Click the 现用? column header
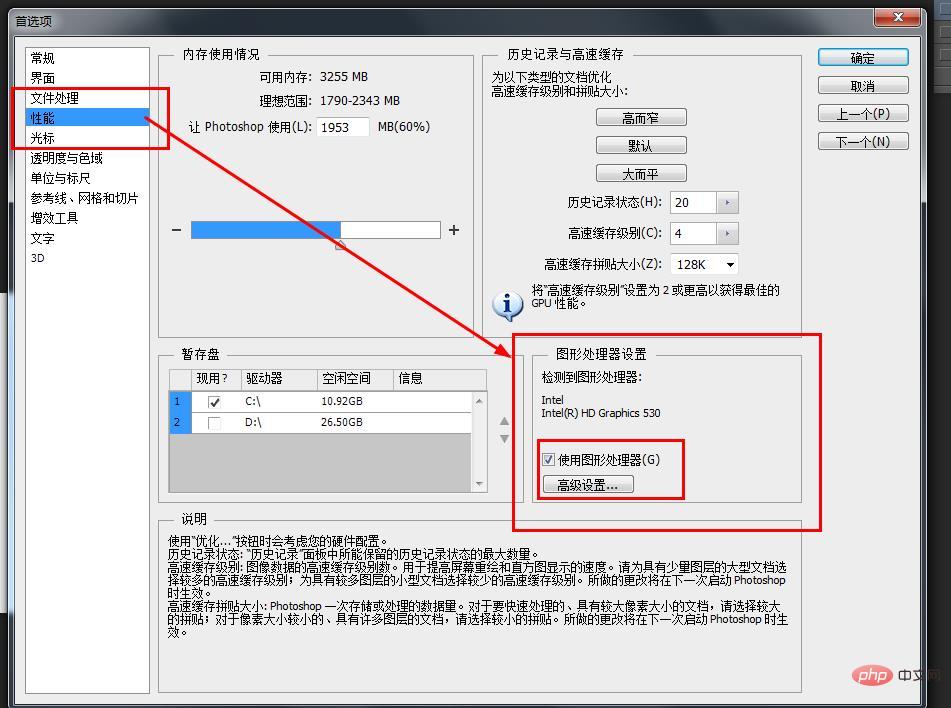The height and width of the screenshot is (708, 951). point(217,379)
